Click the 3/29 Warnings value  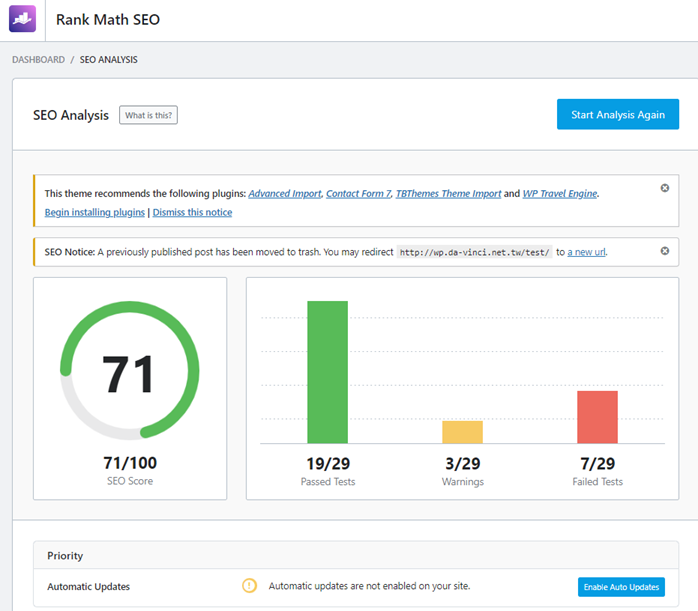(x=463, y=464)
